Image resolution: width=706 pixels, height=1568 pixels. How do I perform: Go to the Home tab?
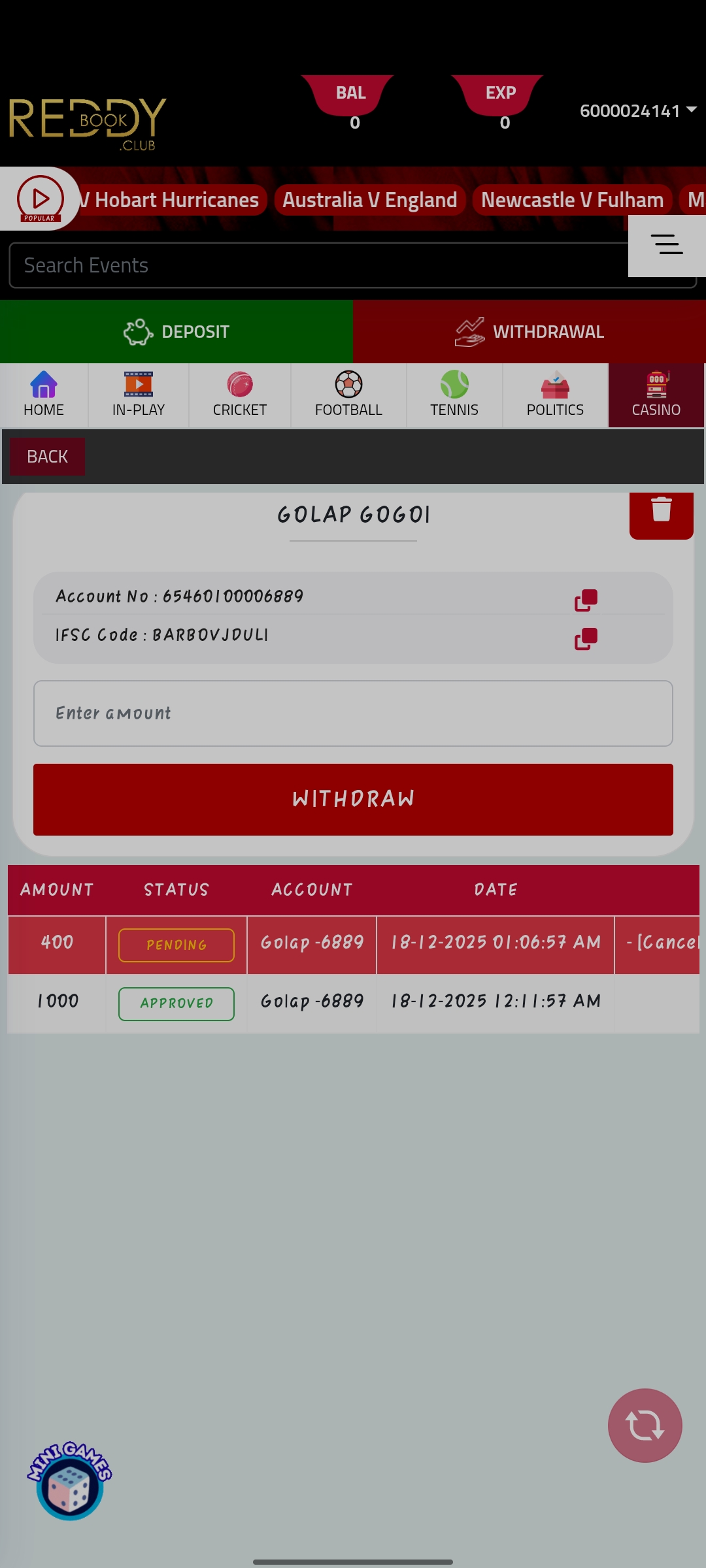coord(44,395)
